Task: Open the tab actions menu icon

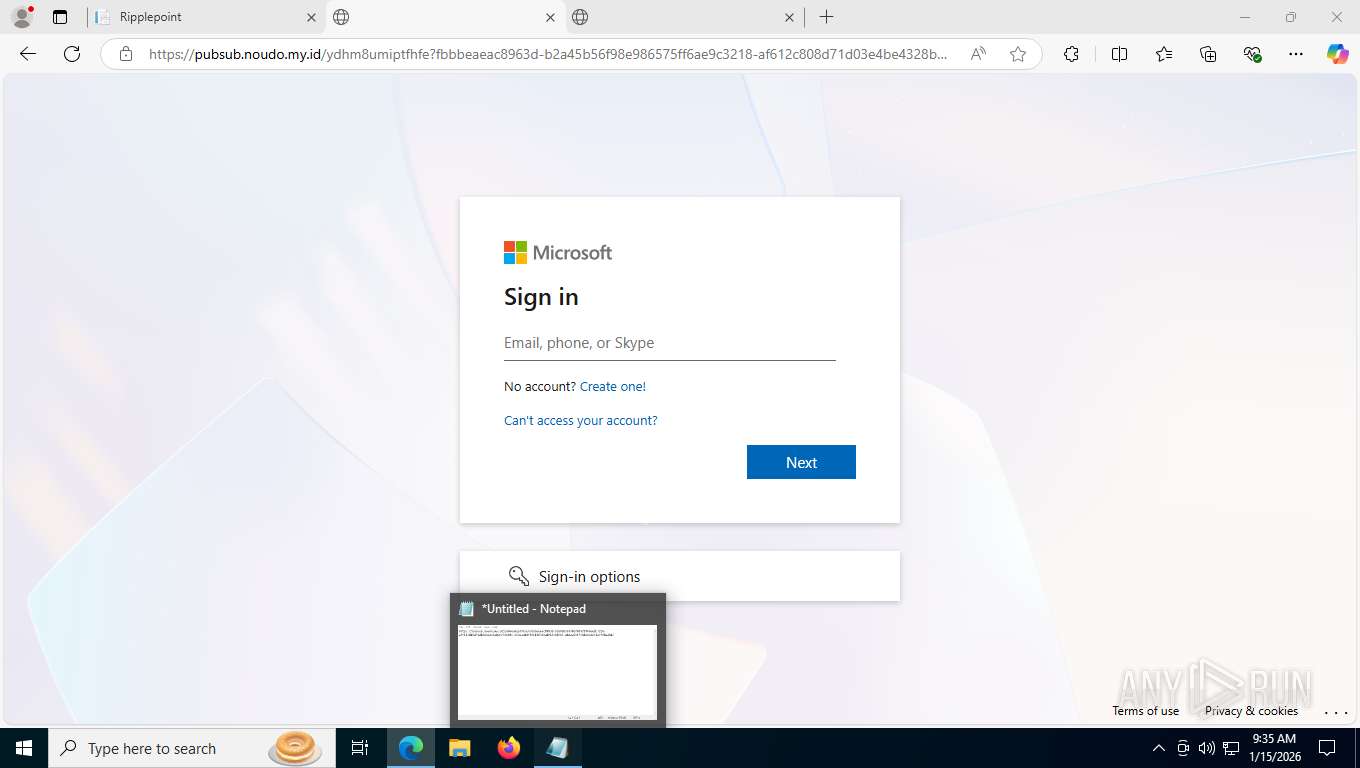Action: (x=60, y=17)
